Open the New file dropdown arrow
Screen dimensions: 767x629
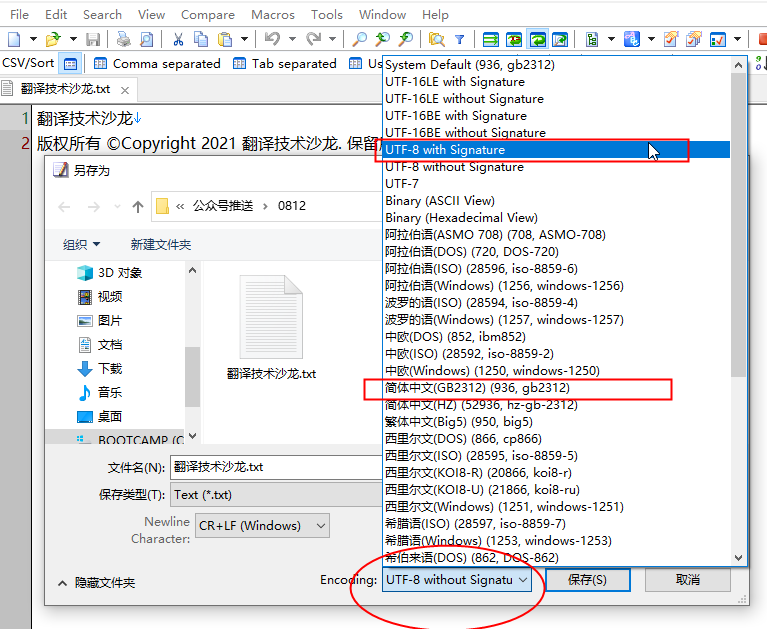coord(33,39)
